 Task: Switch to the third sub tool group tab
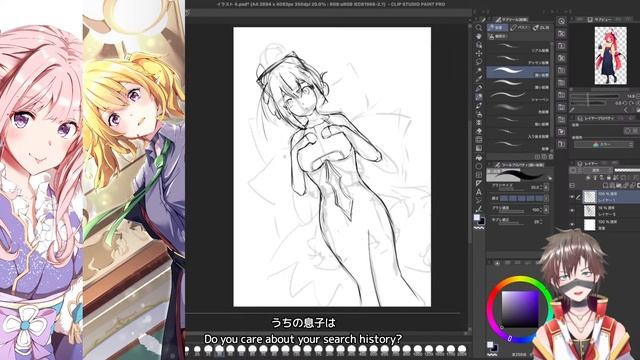coord(541,28)
